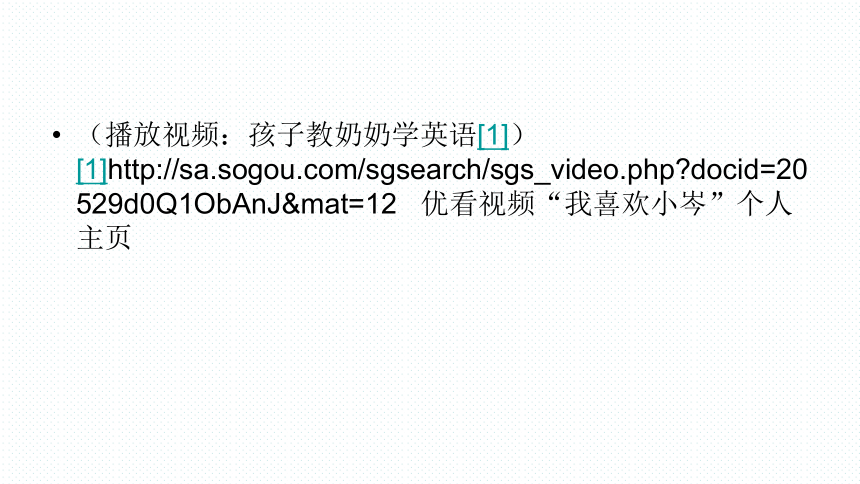Click the opening parenthesis before 播放
860x484 pixels.
pyautogui.click(x=94, y=135)
